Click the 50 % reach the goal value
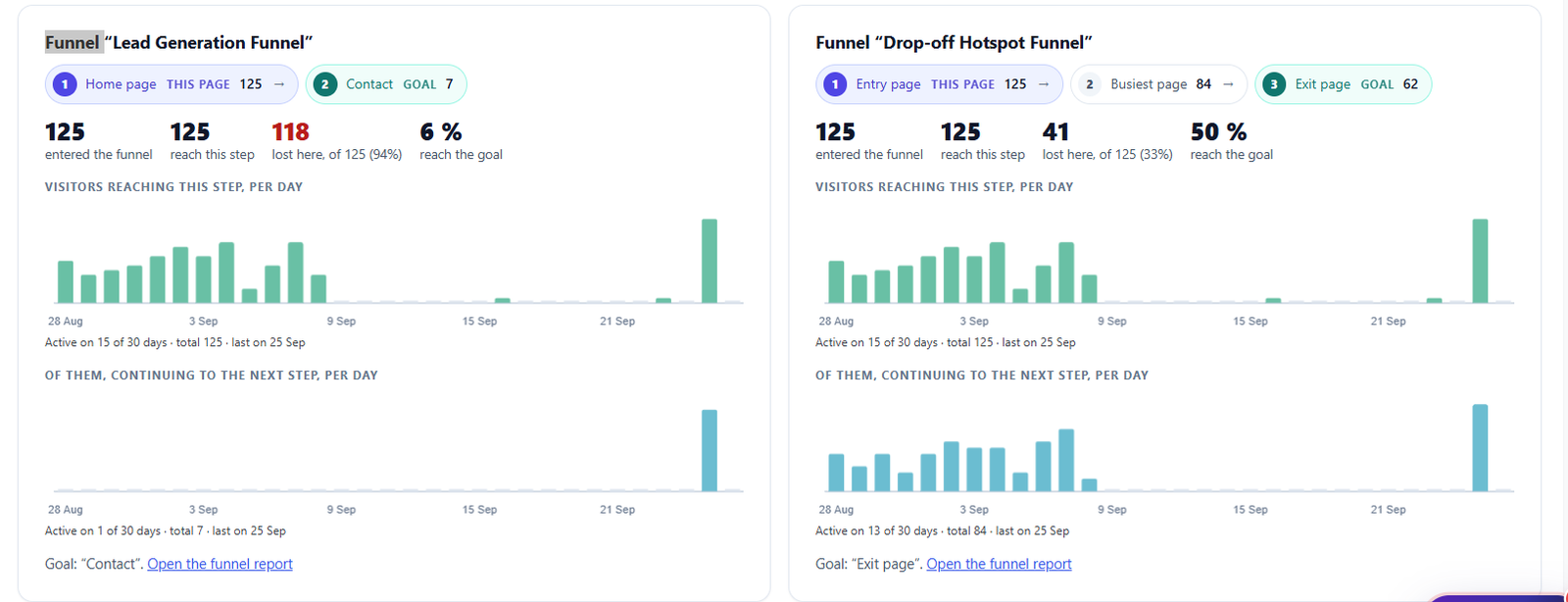Viewport: 1568px width, 602px height. [1218, 131]
